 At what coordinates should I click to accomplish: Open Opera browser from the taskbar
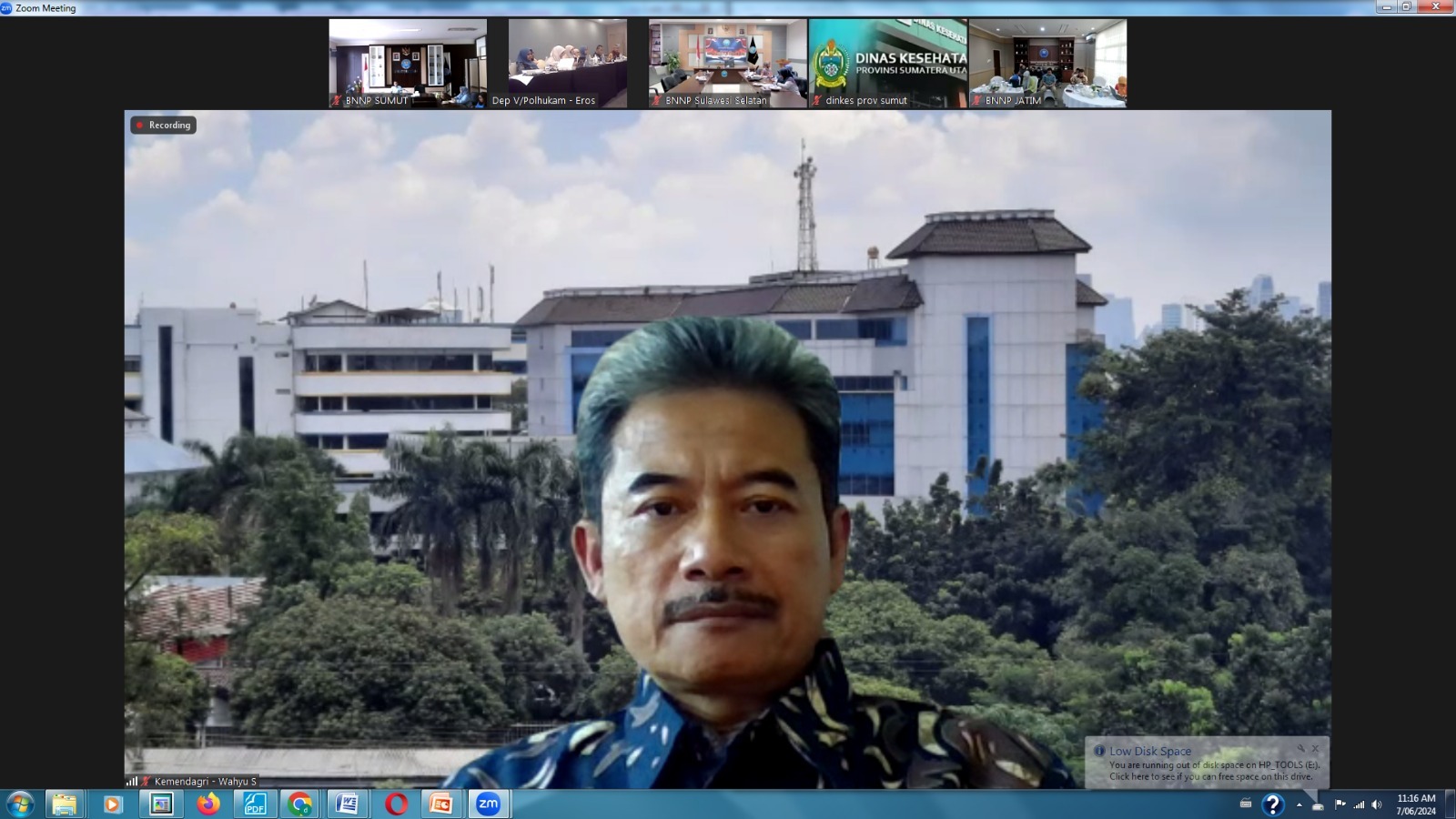coord(396,804)
